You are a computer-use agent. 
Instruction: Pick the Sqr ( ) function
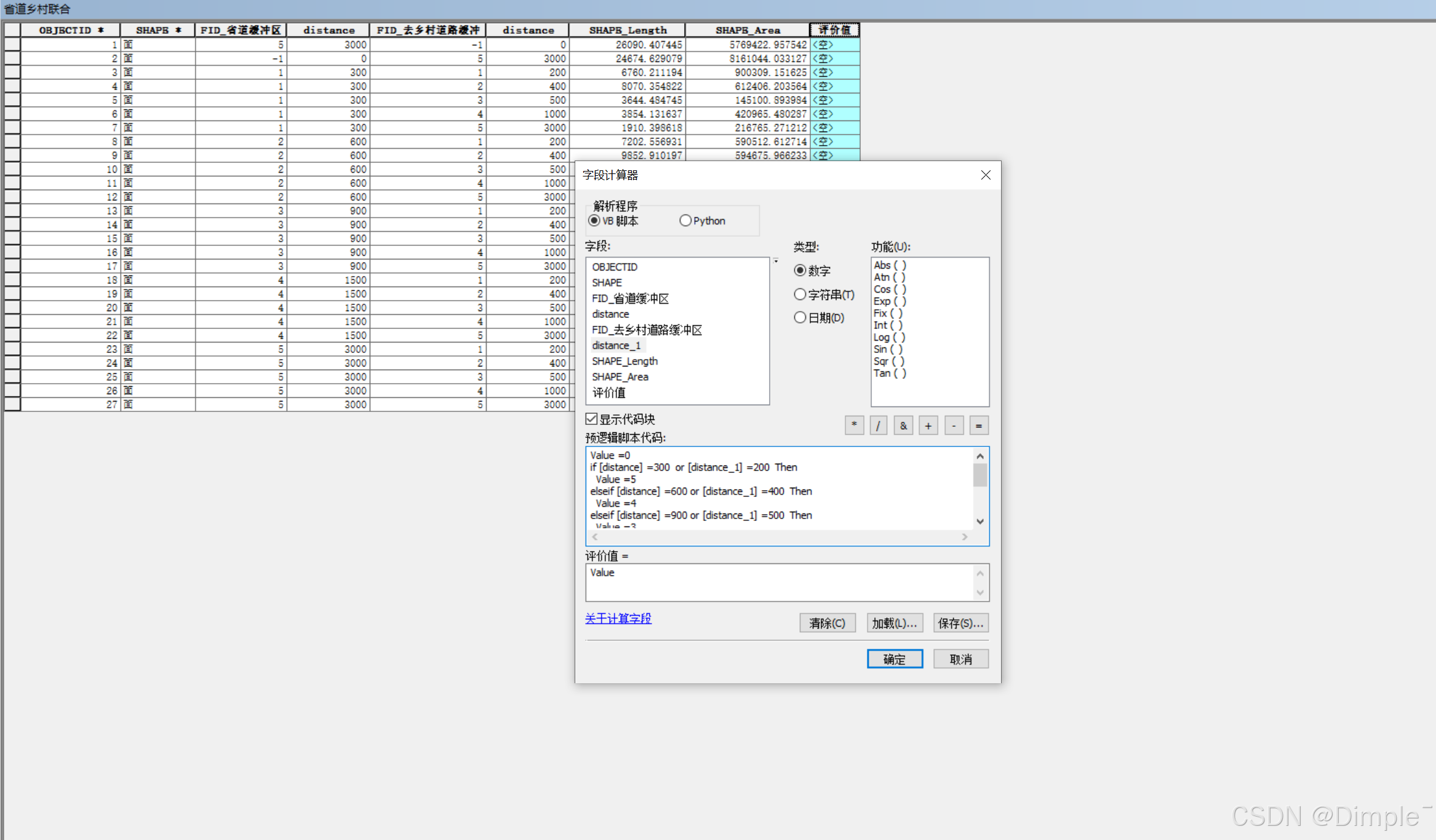(889, 361)
